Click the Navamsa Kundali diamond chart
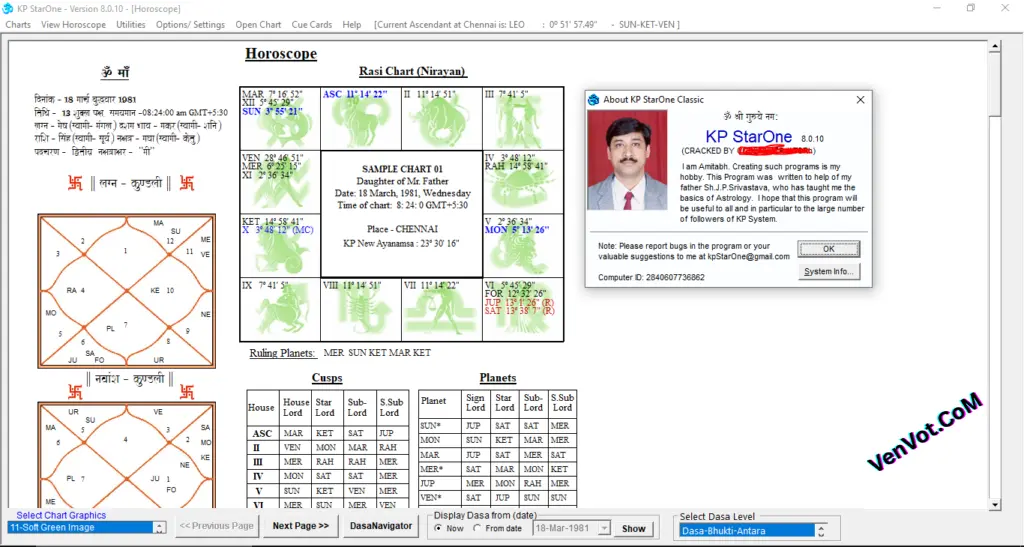1024x547 pixels. pyautogui.click(x=127, y=455)
